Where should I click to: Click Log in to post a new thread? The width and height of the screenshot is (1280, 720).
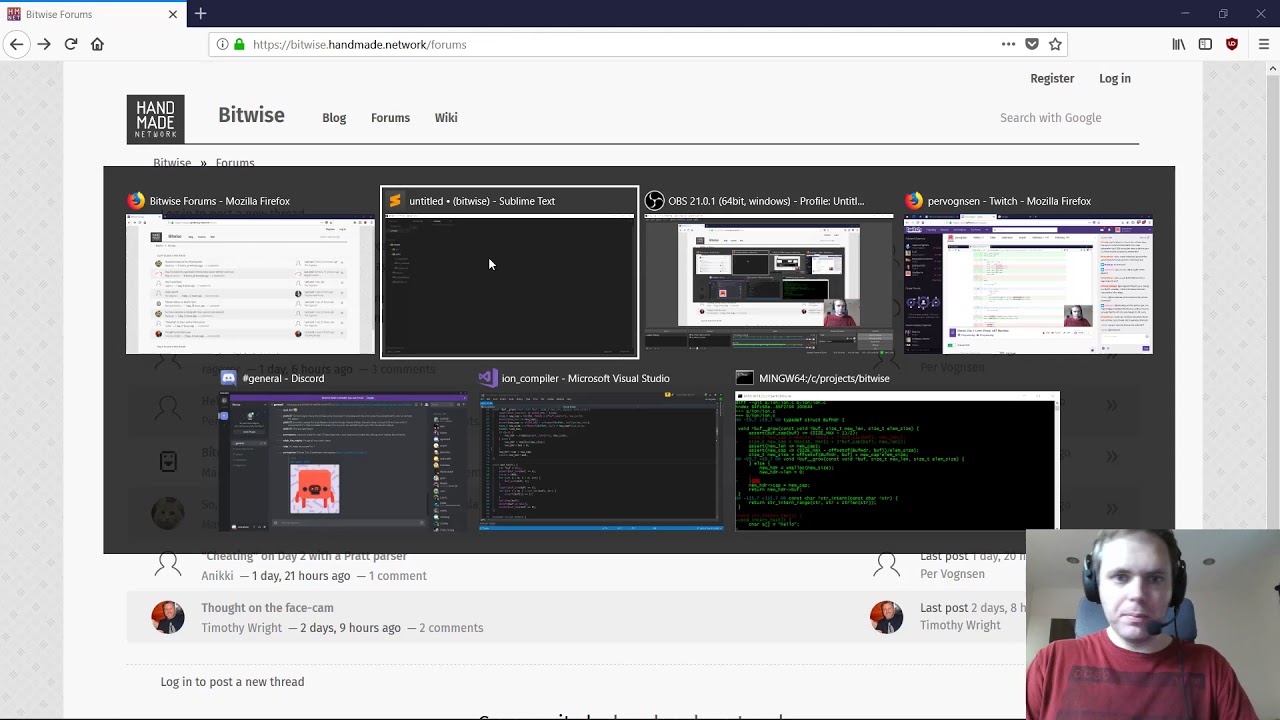232,682
